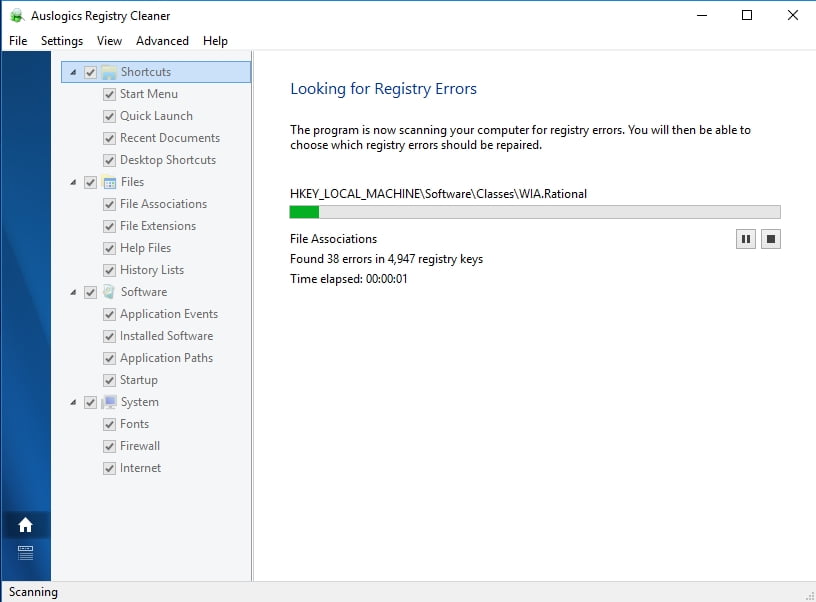
Task: Click the 'Looking for Registry Errors' heading
Action: coord(384,88)
